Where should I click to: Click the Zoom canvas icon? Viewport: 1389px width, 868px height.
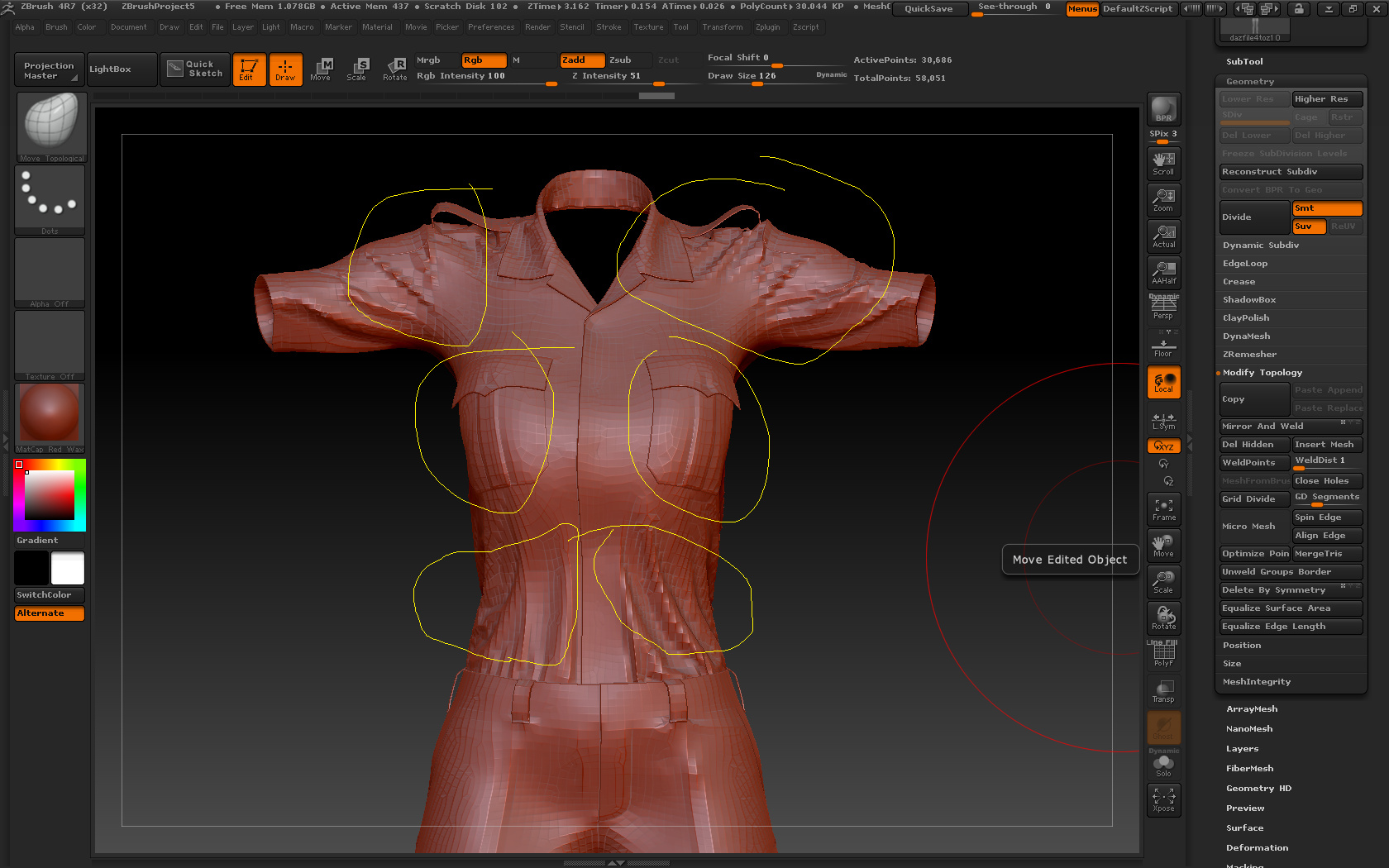click(1163, 200)
